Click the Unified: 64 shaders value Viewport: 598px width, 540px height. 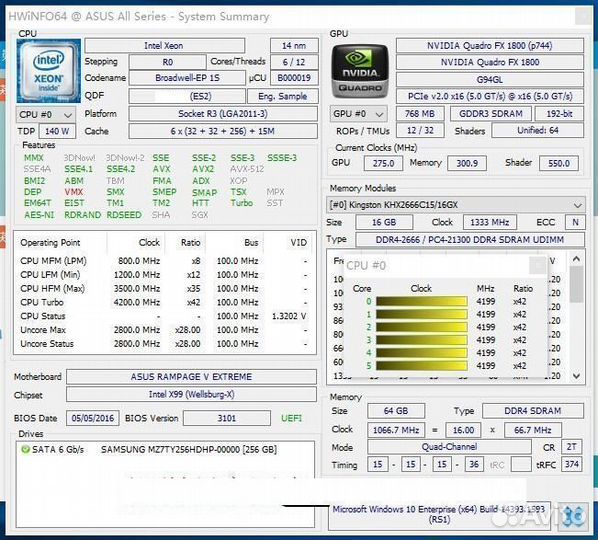(x=538, y=130)
